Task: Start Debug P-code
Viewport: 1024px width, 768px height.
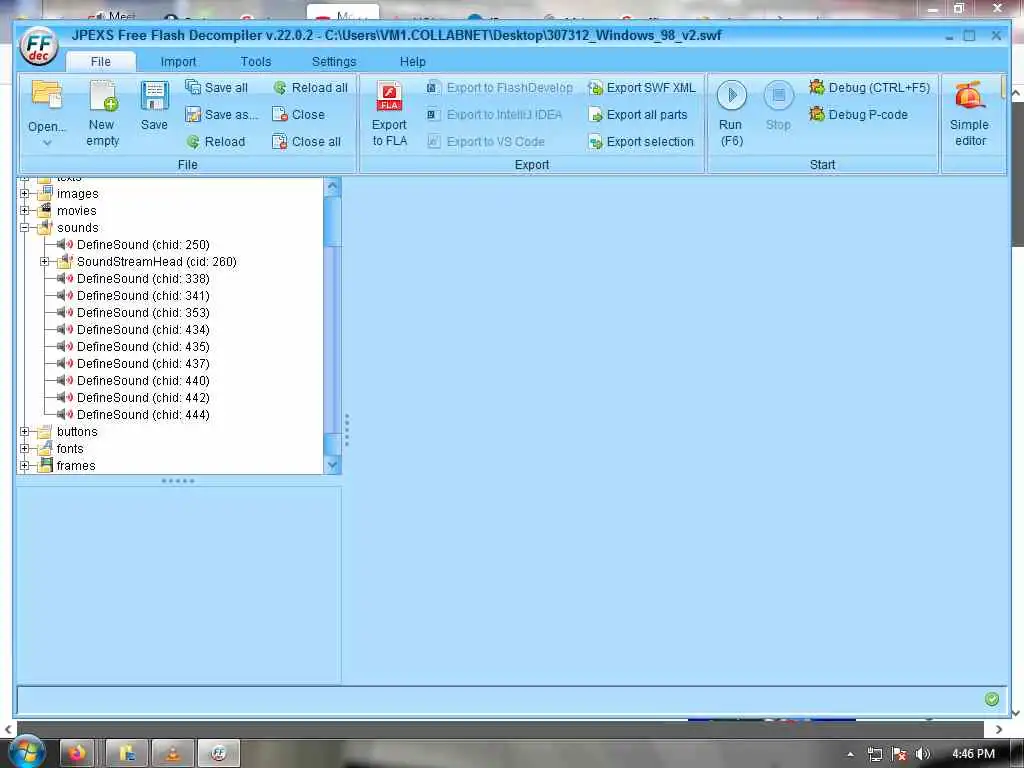Action: (x=858, y=115)
